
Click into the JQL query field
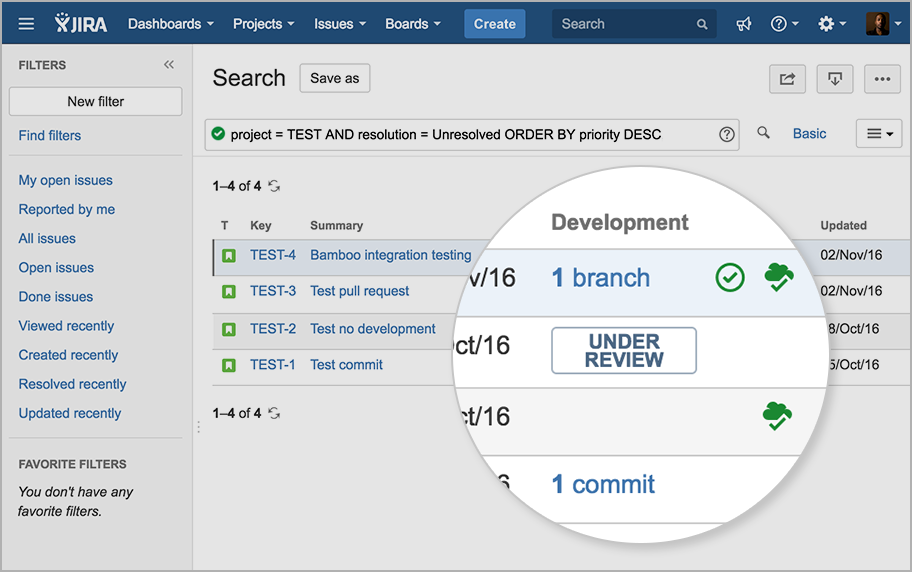tap(460, 134)
